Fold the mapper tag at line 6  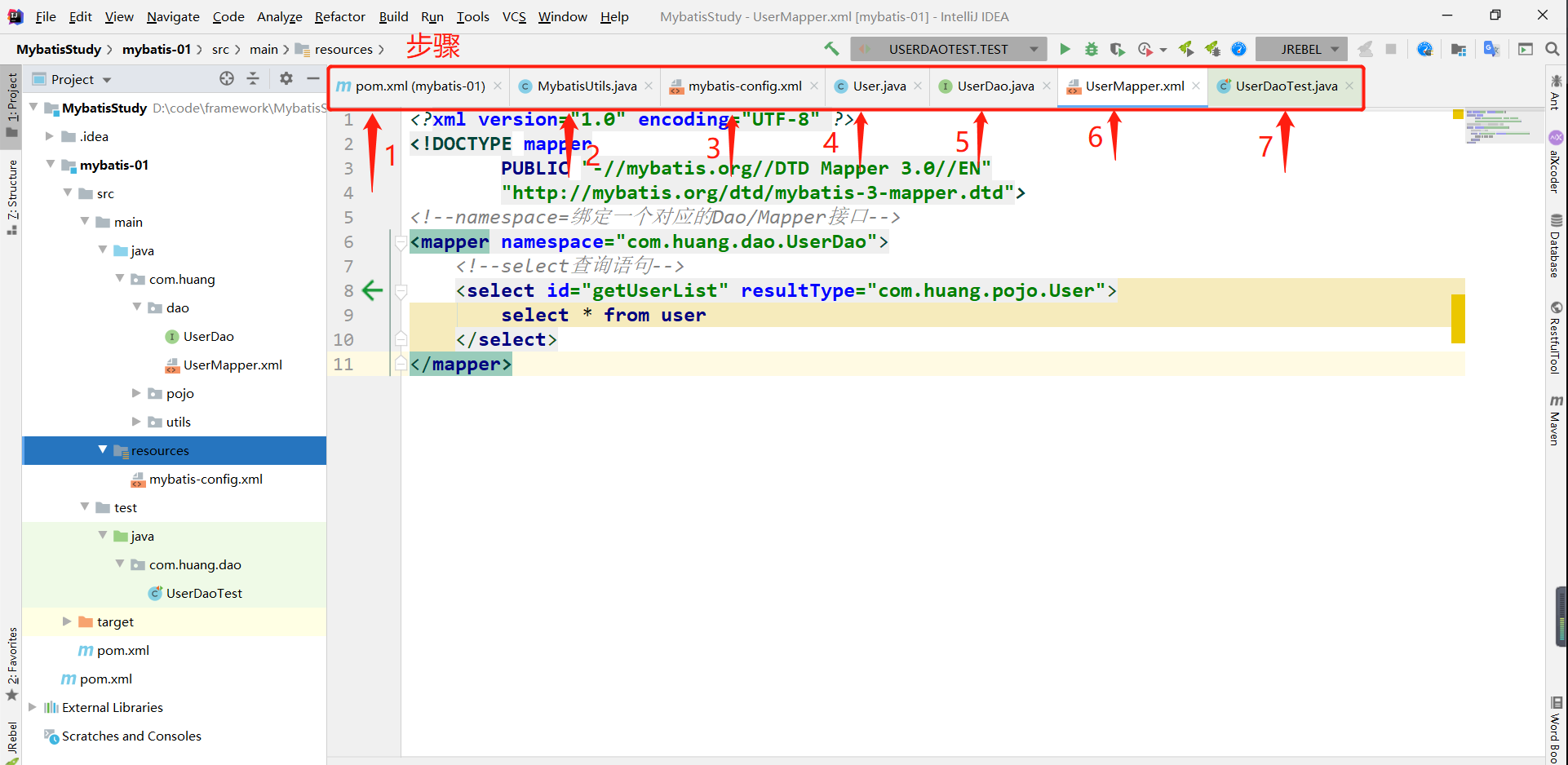[x=401, y=241]
